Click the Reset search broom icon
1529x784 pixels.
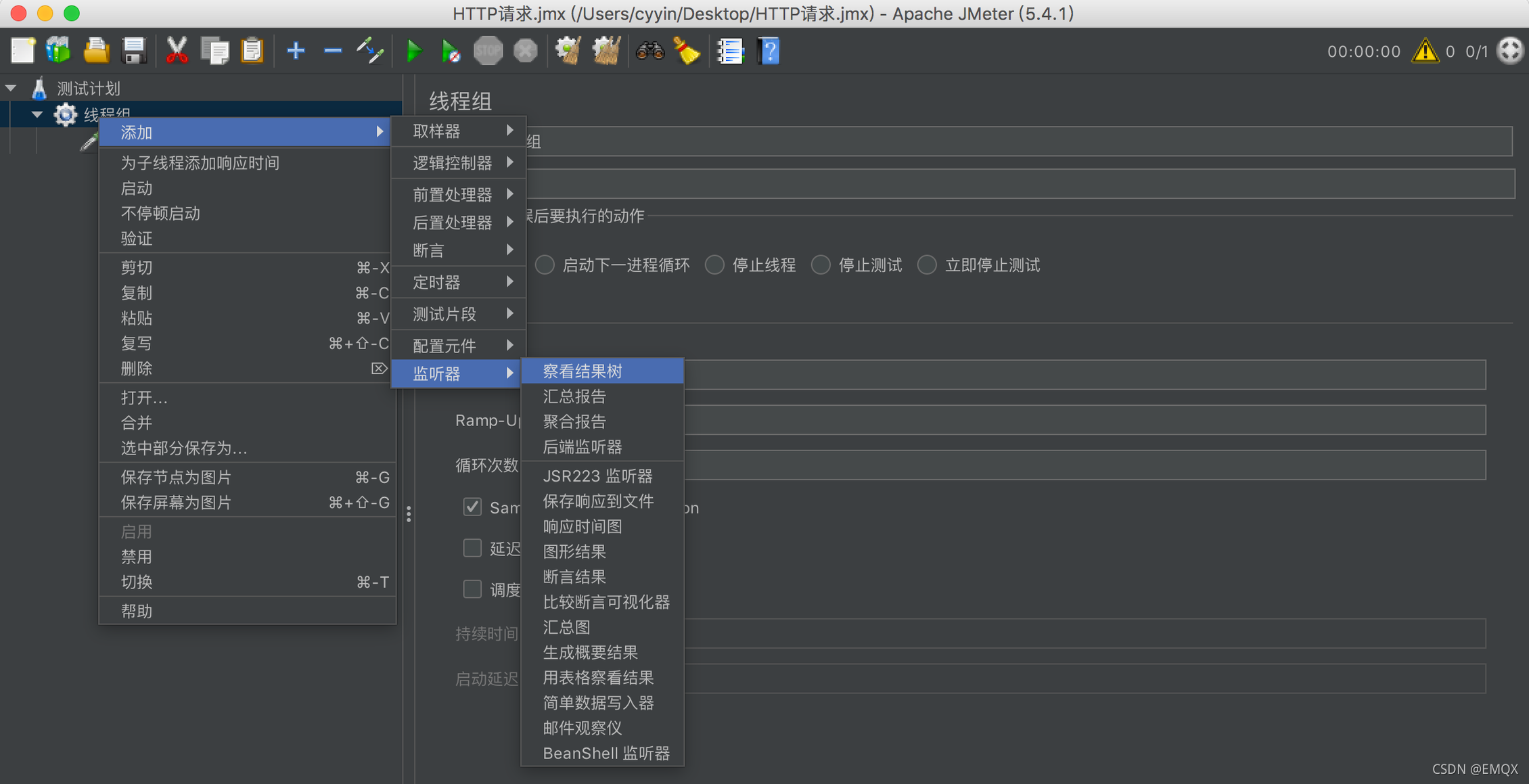pyautogui.click(x=687, y=51)
